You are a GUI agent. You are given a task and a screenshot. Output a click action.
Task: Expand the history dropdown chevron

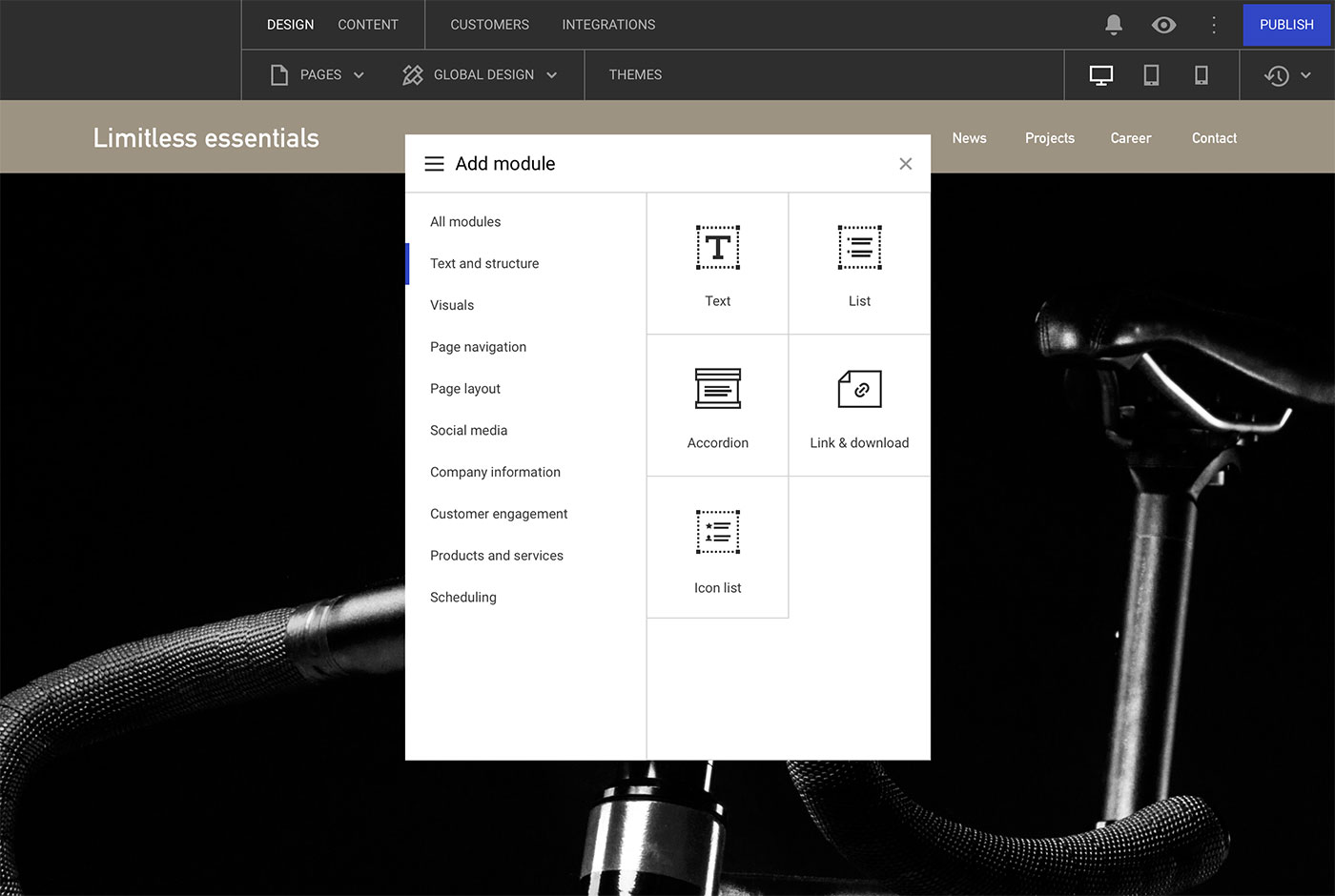(1305, 75)
